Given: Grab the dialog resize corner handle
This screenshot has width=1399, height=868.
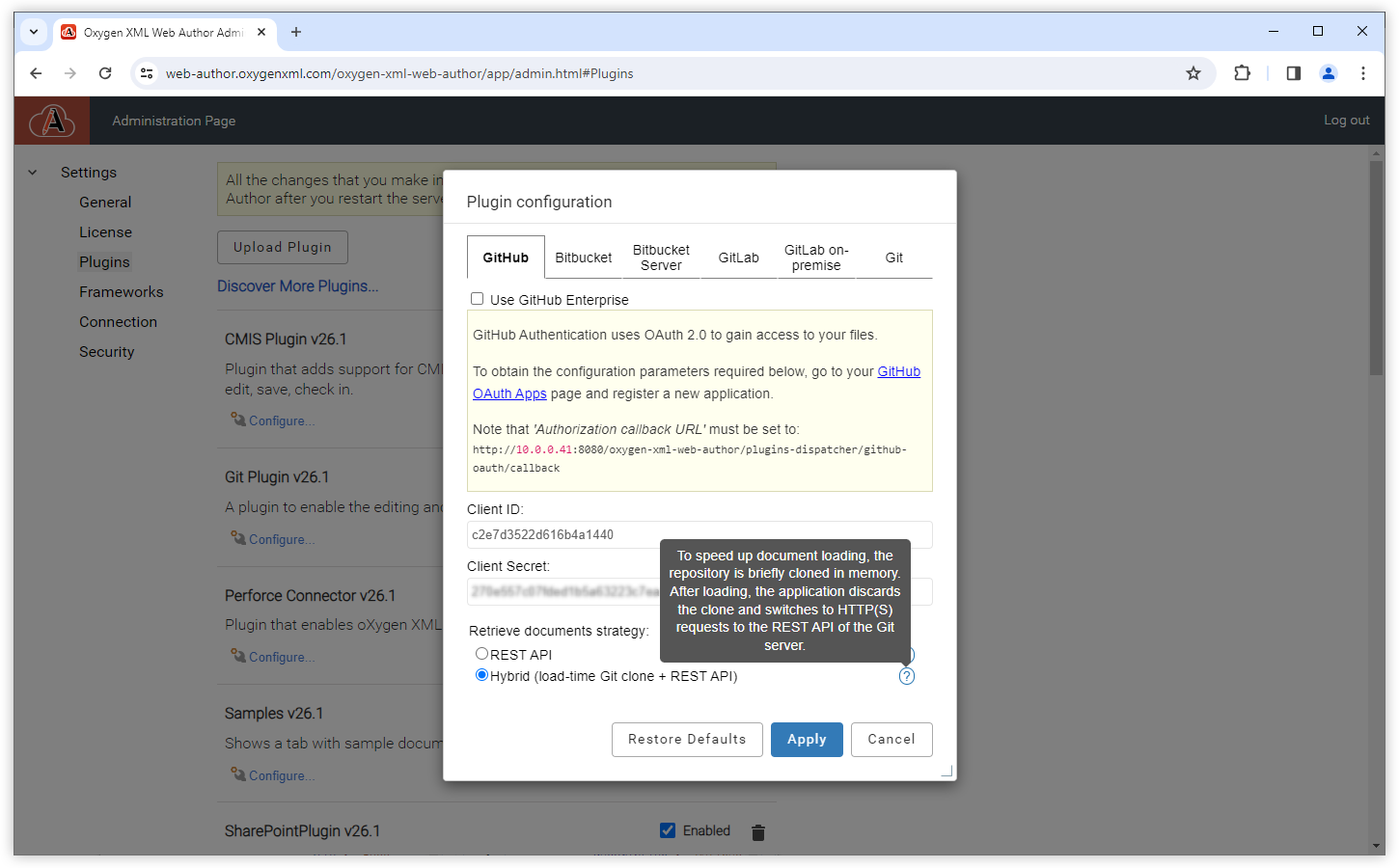Looking at the screenshot, I should click(946, 771).
